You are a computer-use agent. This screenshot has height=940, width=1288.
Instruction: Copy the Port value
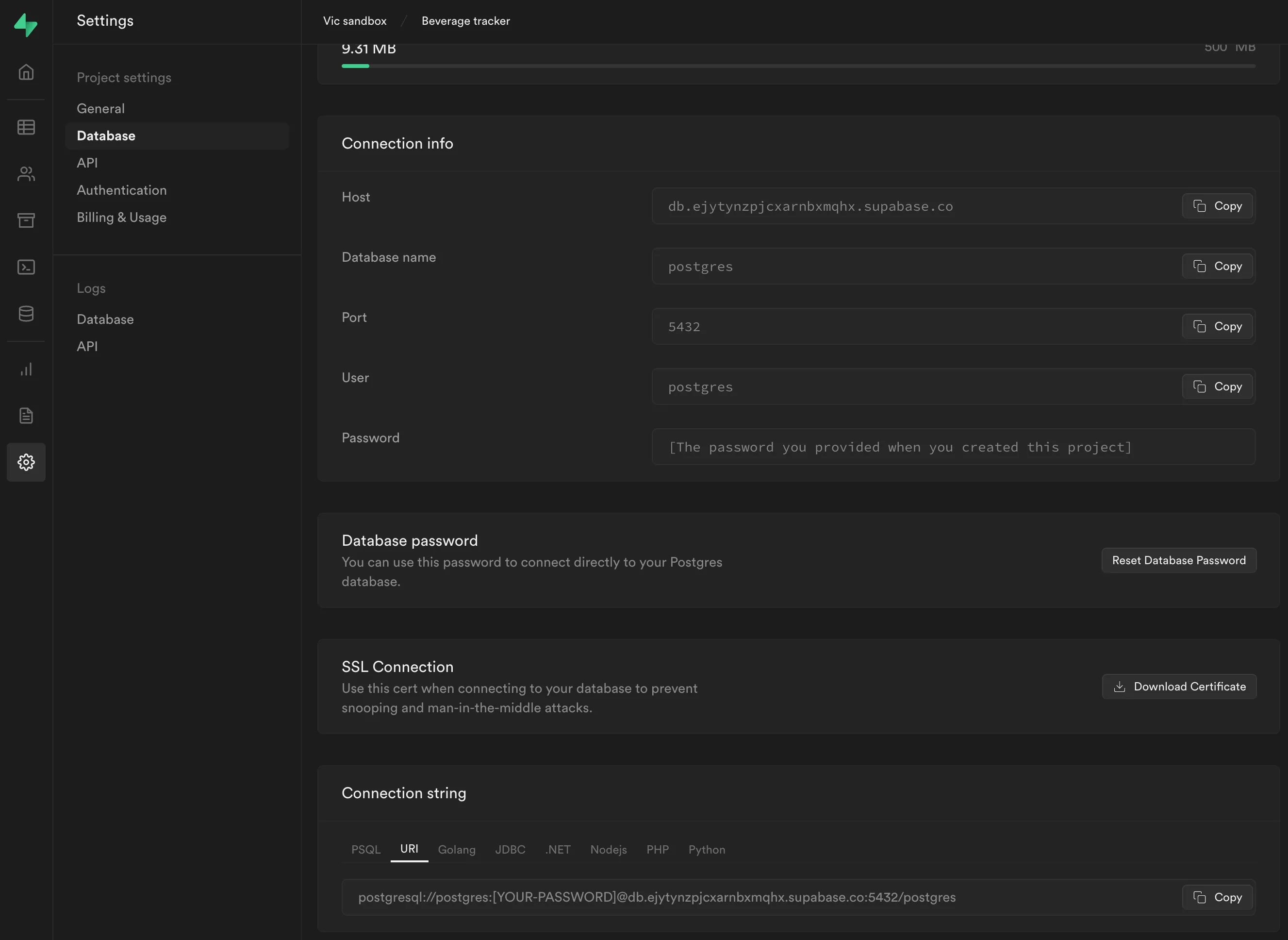1217,327
